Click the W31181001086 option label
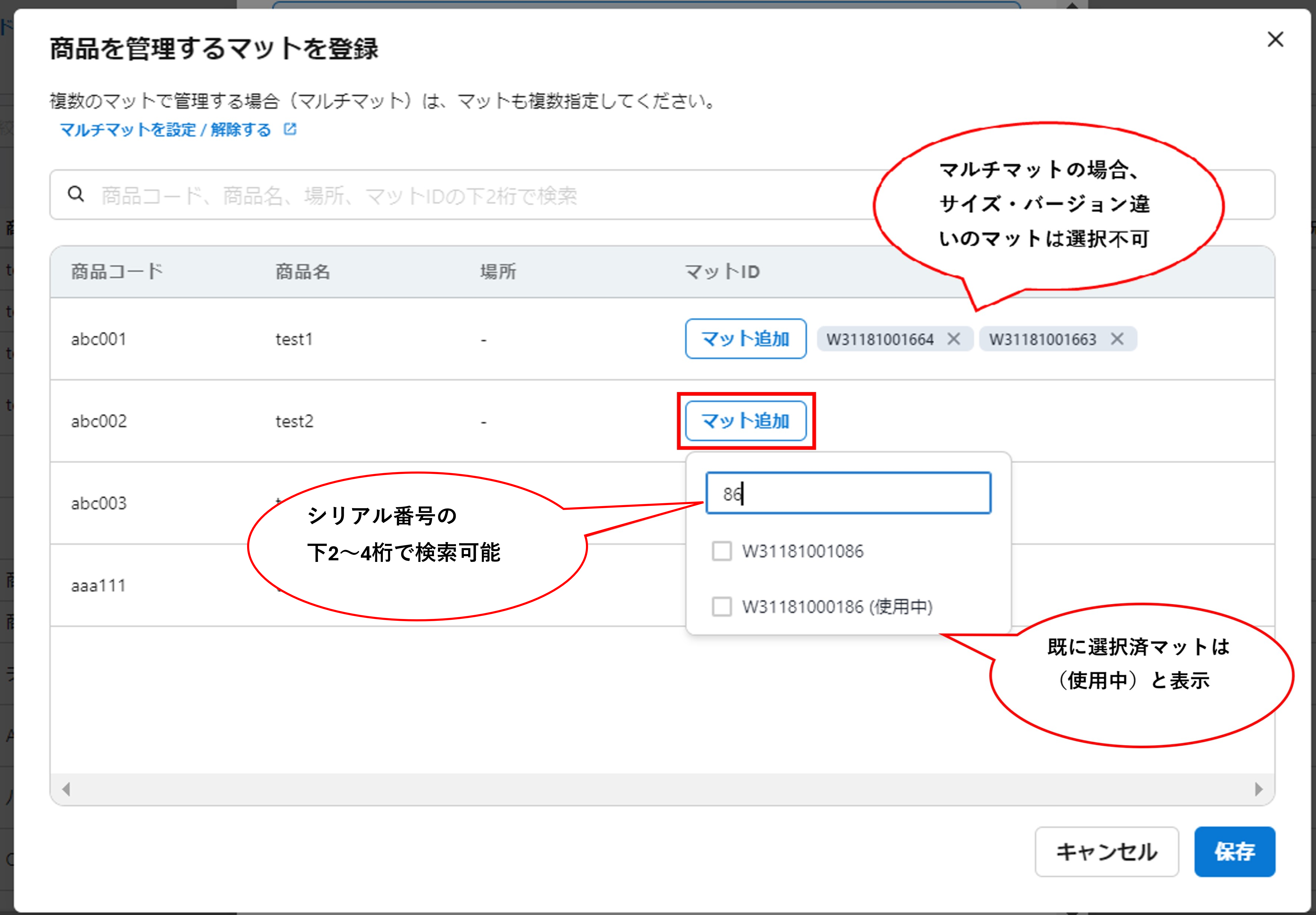 (x=802, y=551)
